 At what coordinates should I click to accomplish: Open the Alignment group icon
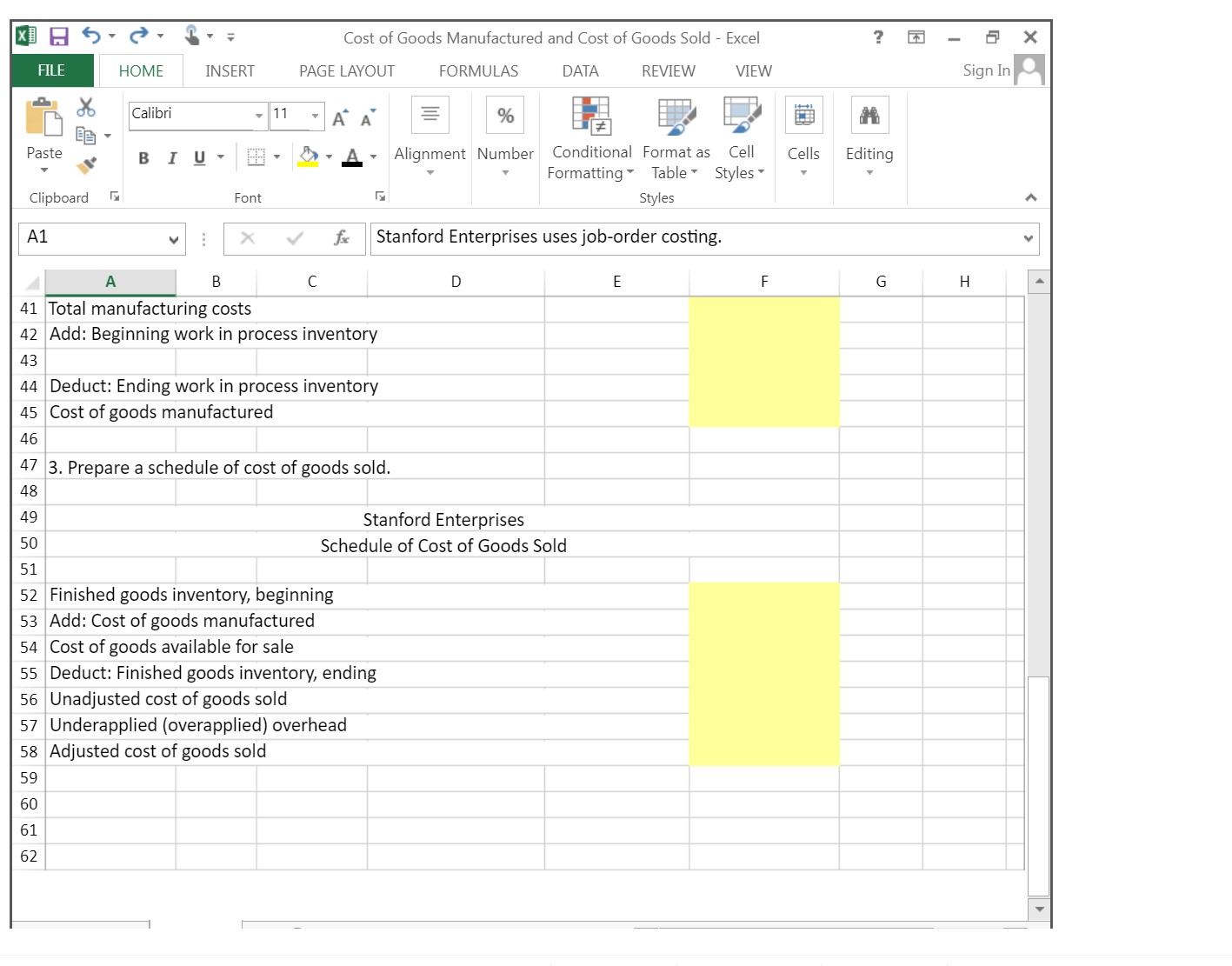430,114
